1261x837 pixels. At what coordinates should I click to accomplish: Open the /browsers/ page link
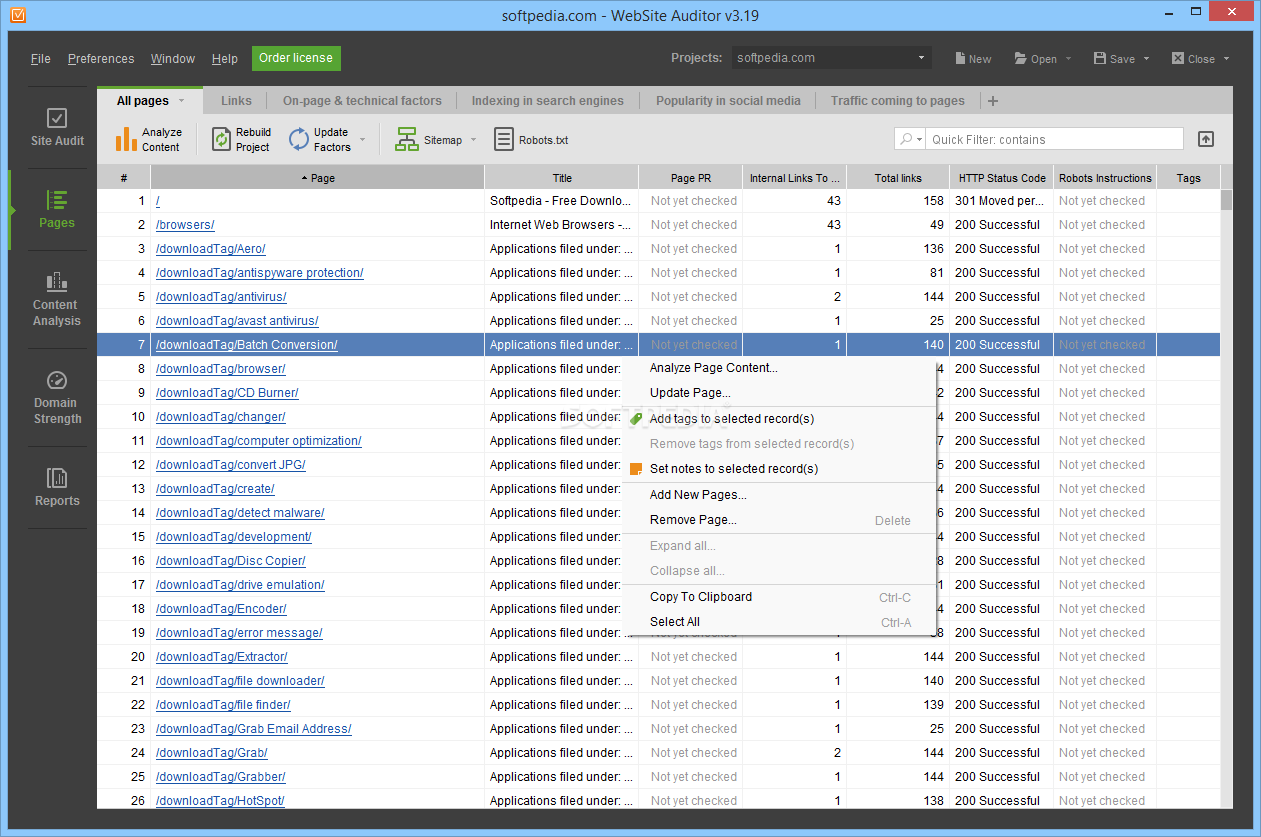pyautogui.click(x=185, y=225)
